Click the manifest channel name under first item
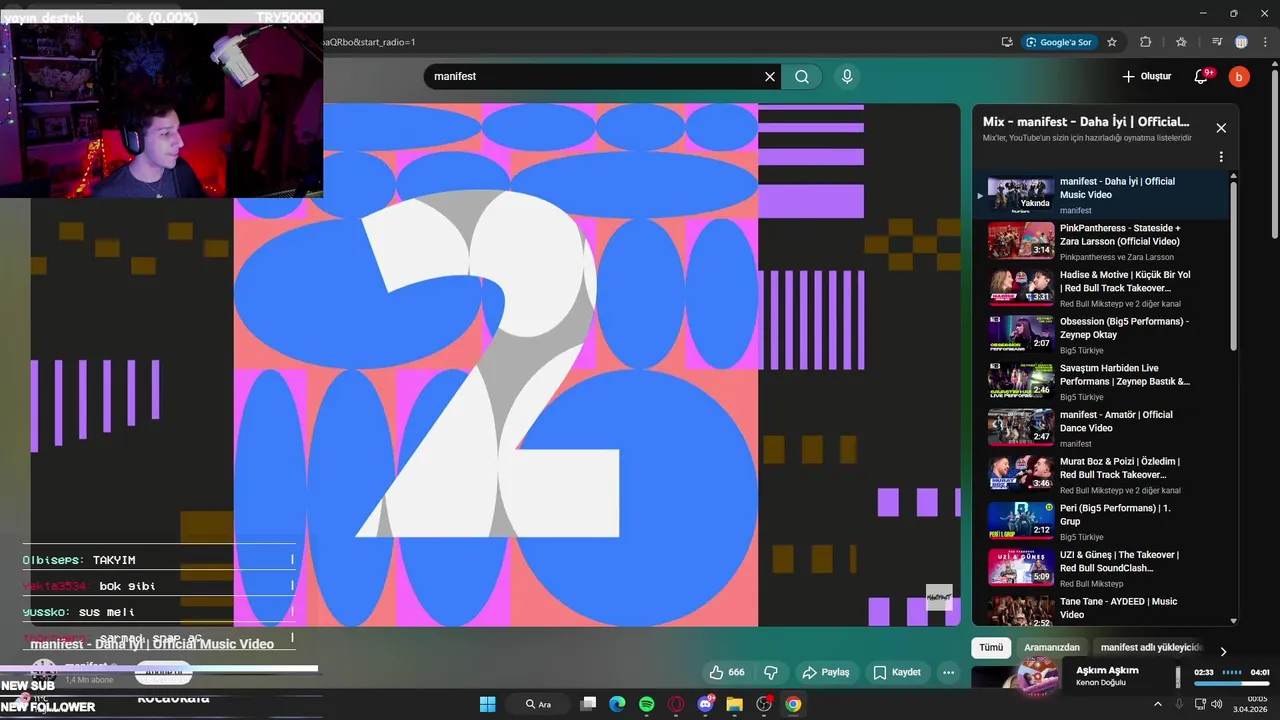The height and width of the screenshot is (720, 1280). (1076, 211)
